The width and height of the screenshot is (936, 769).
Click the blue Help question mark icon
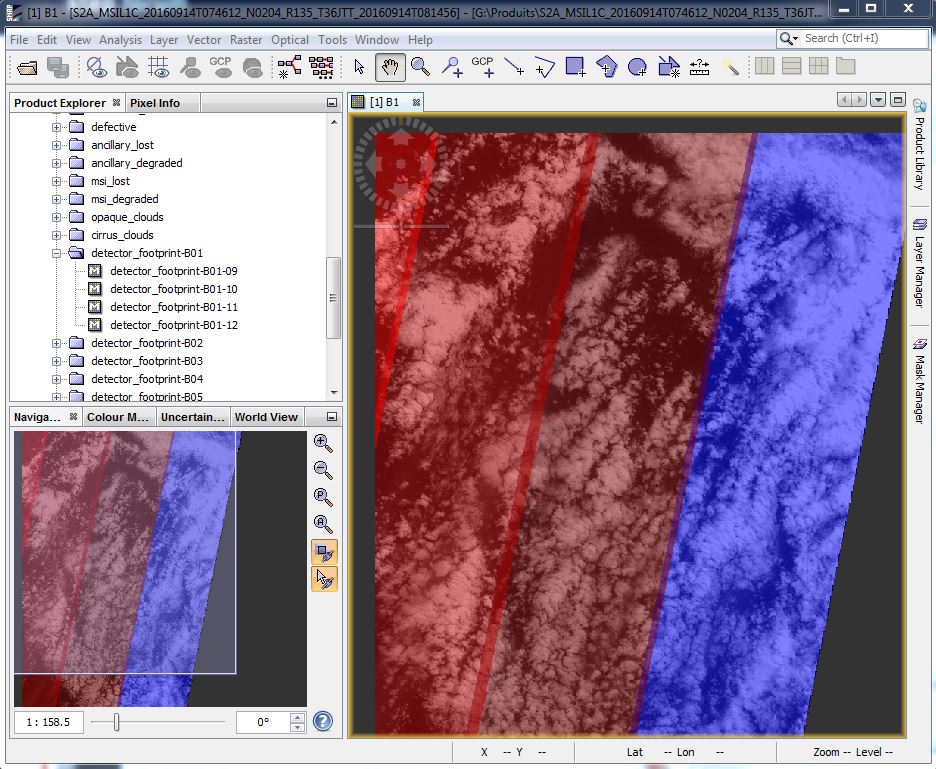pos(323,721)
